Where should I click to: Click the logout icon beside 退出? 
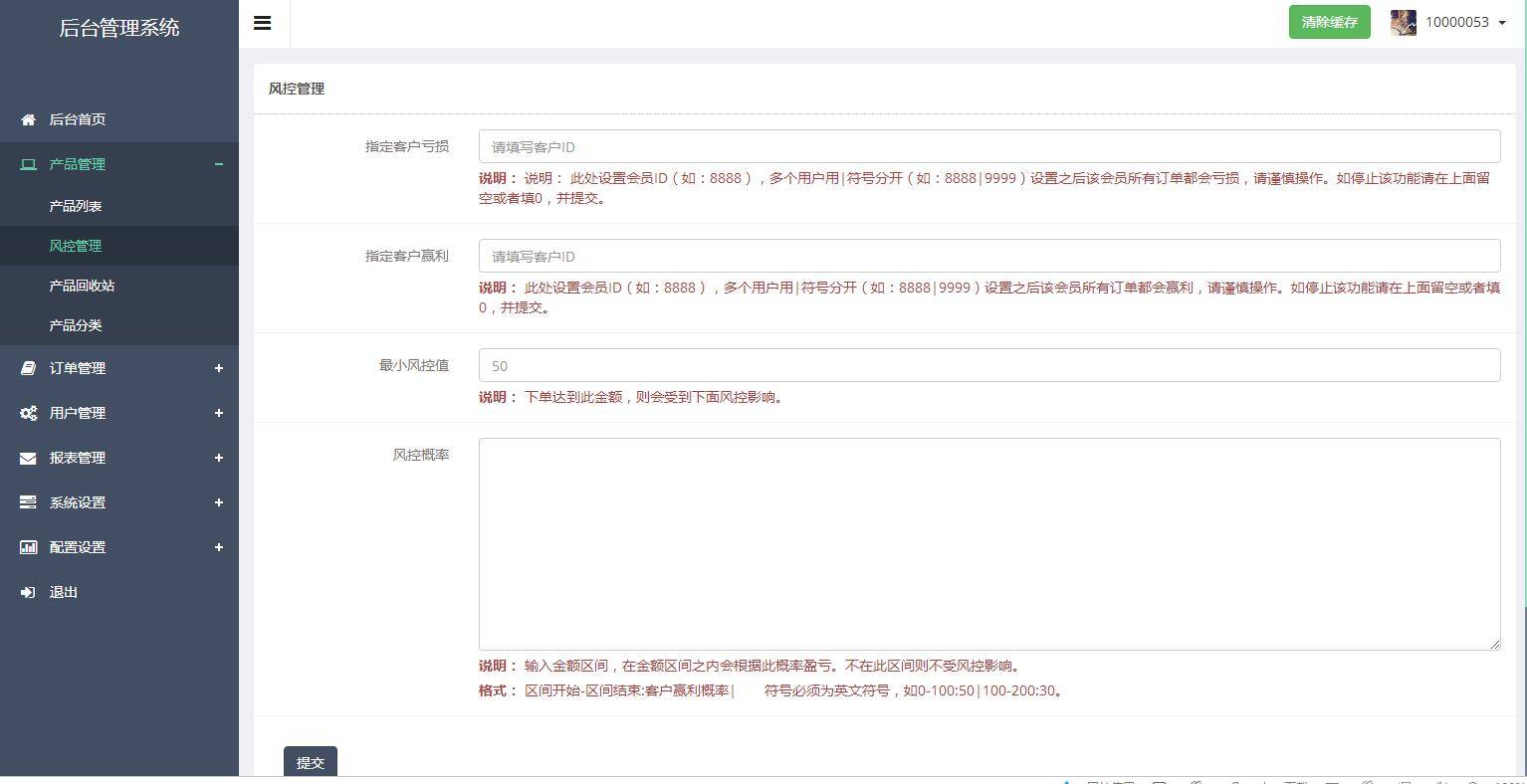27,592
